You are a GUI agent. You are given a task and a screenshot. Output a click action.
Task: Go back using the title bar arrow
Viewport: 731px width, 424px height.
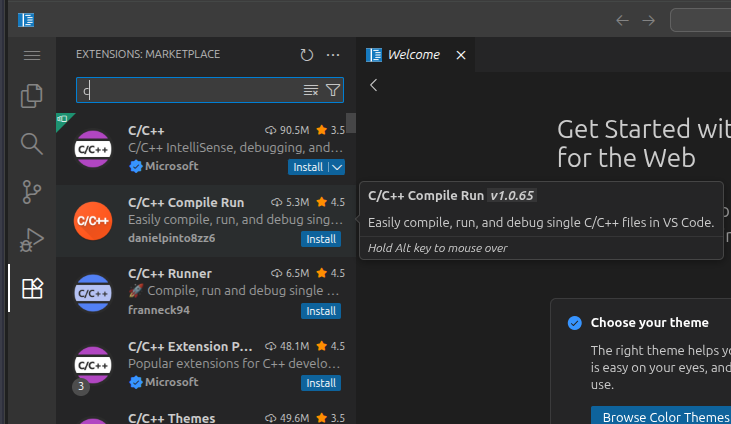pos(622,20)
